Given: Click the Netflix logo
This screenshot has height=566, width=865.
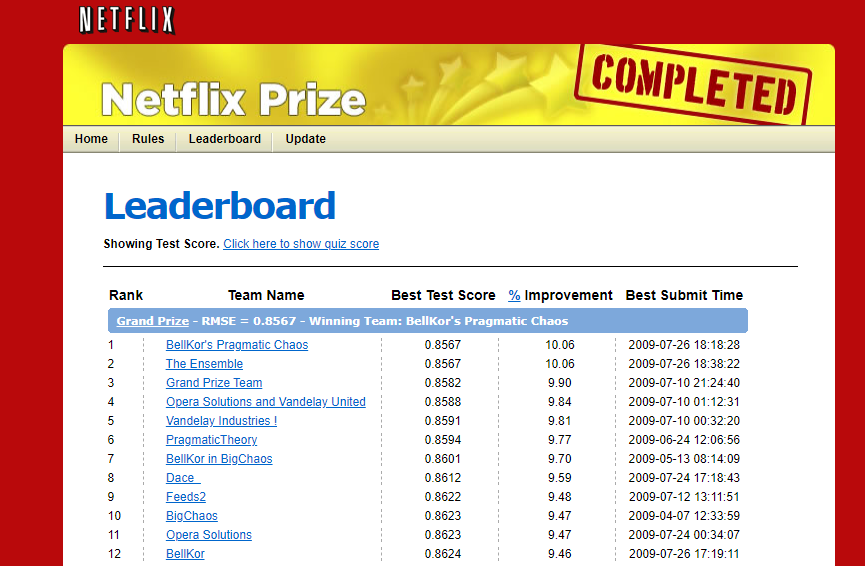Looking at the screenshot, I should (x=127, y=20).
